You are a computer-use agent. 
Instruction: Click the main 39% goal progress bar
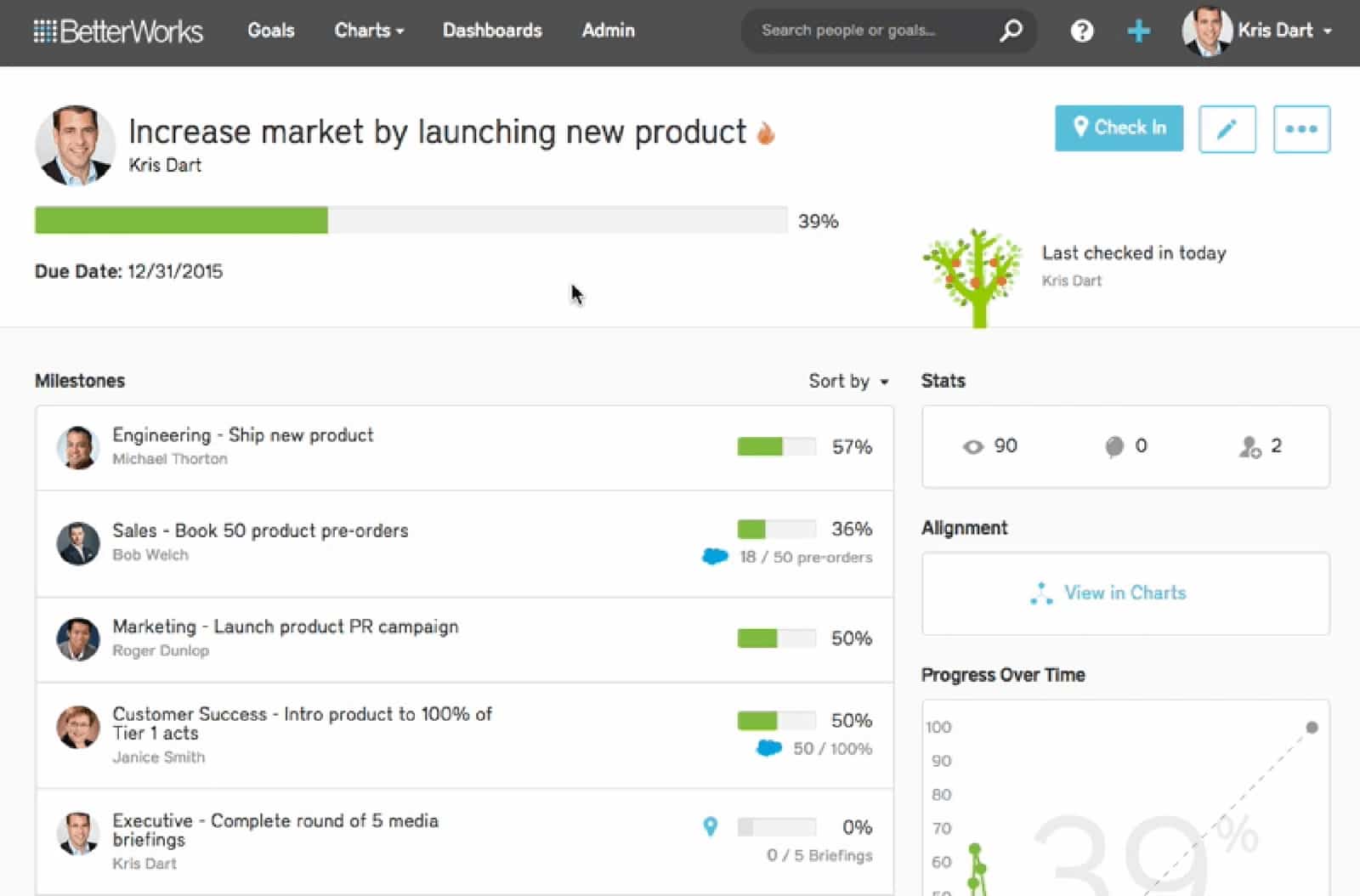pos(411,220)
